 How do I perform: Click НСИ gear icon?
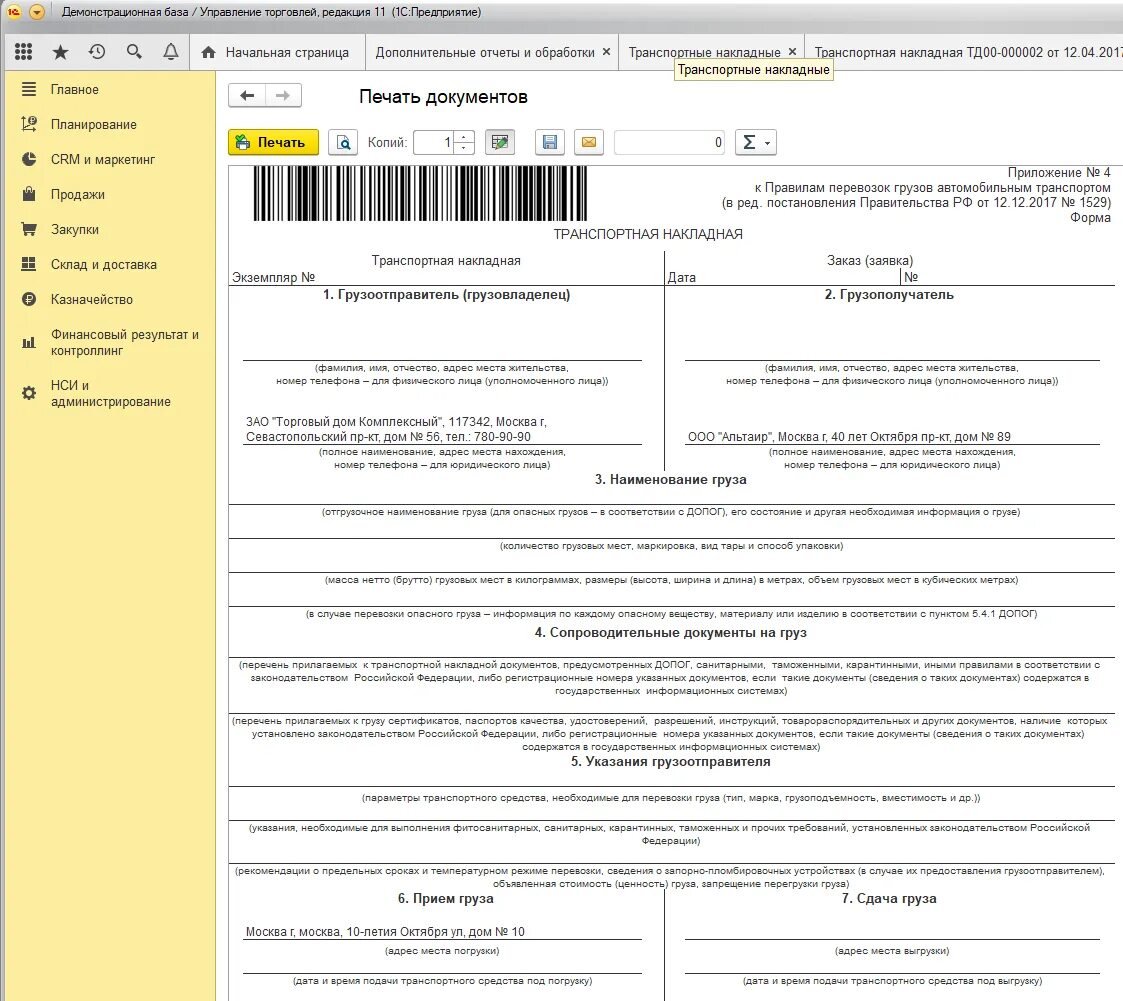coord(29,393)
